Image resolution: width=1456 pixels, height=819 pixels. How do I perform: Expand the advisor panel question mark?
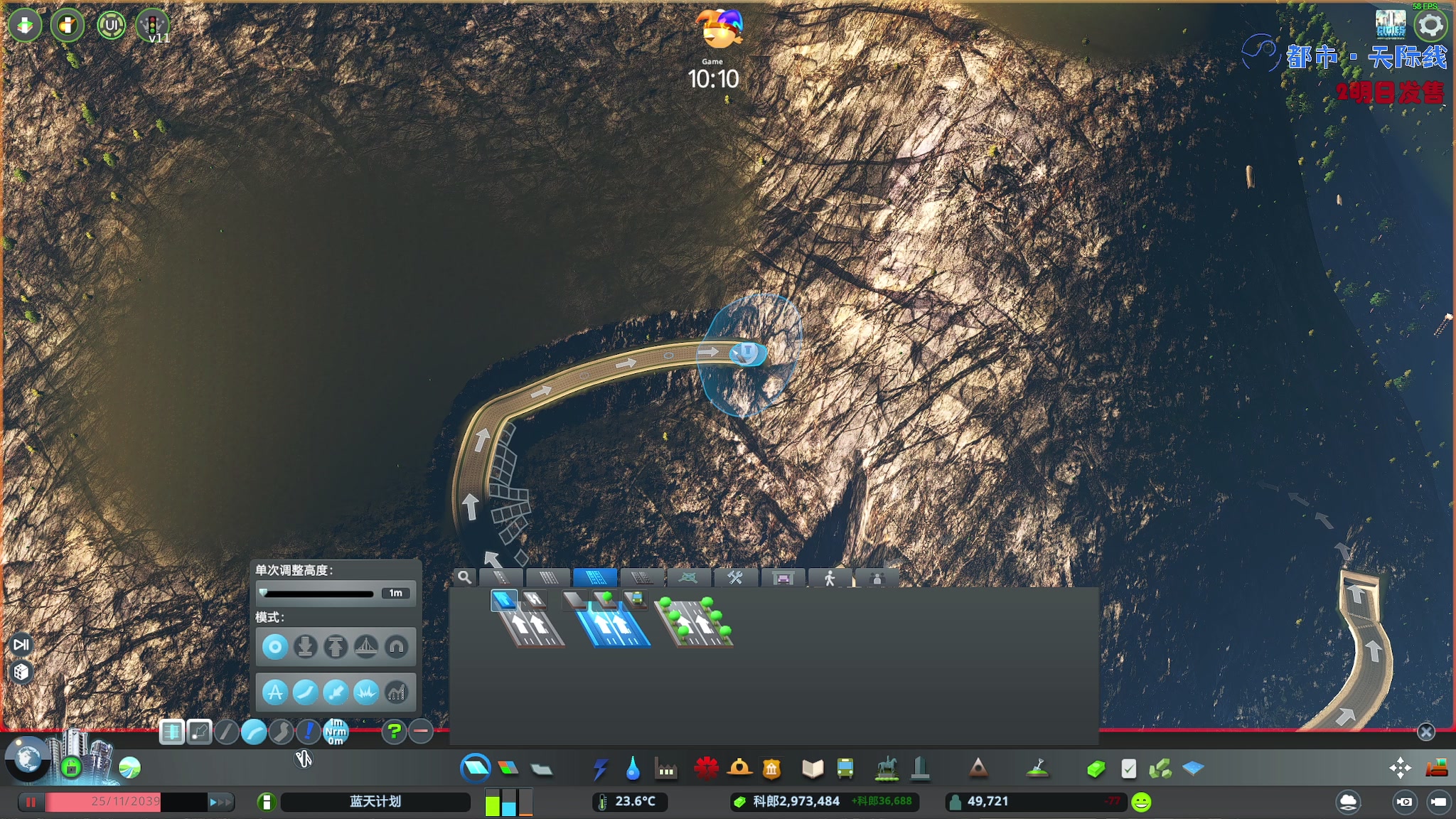(x=394, y=731)
